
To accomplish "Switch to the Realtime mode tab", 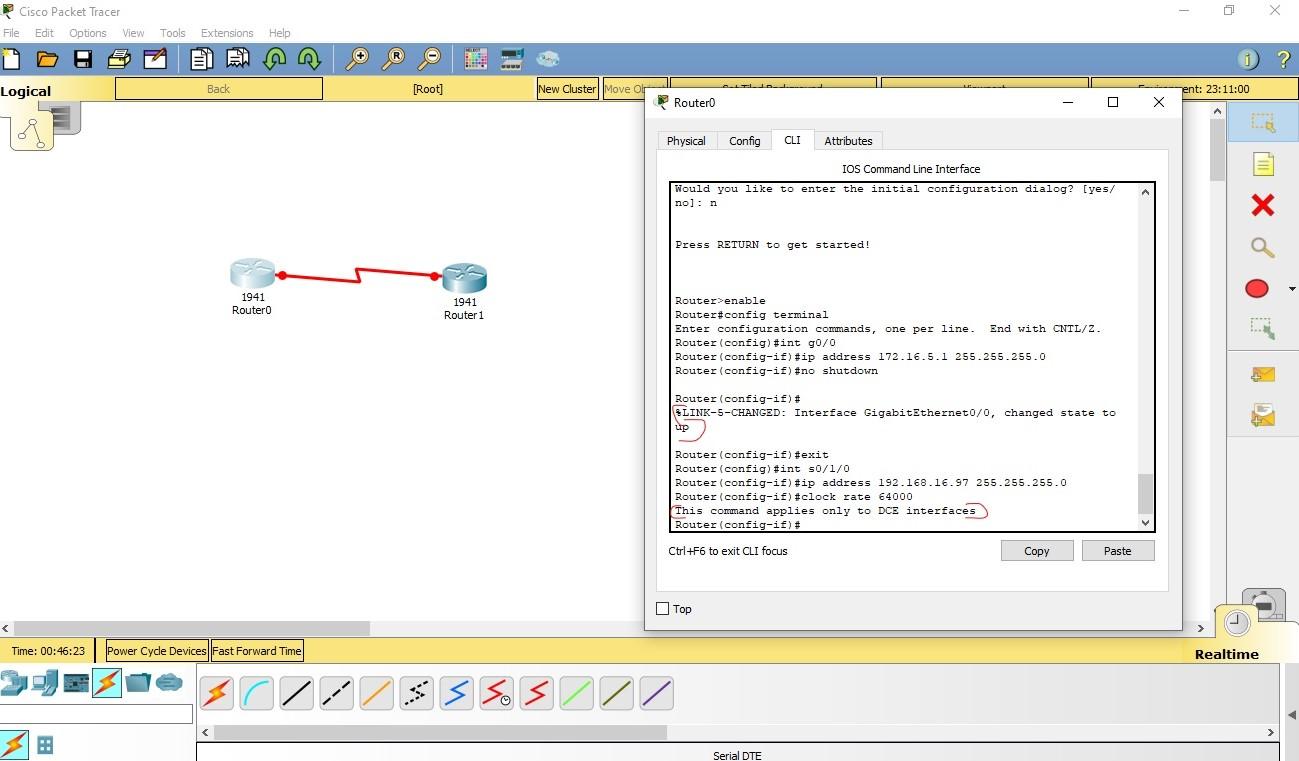I will [x=1227, y=654].
